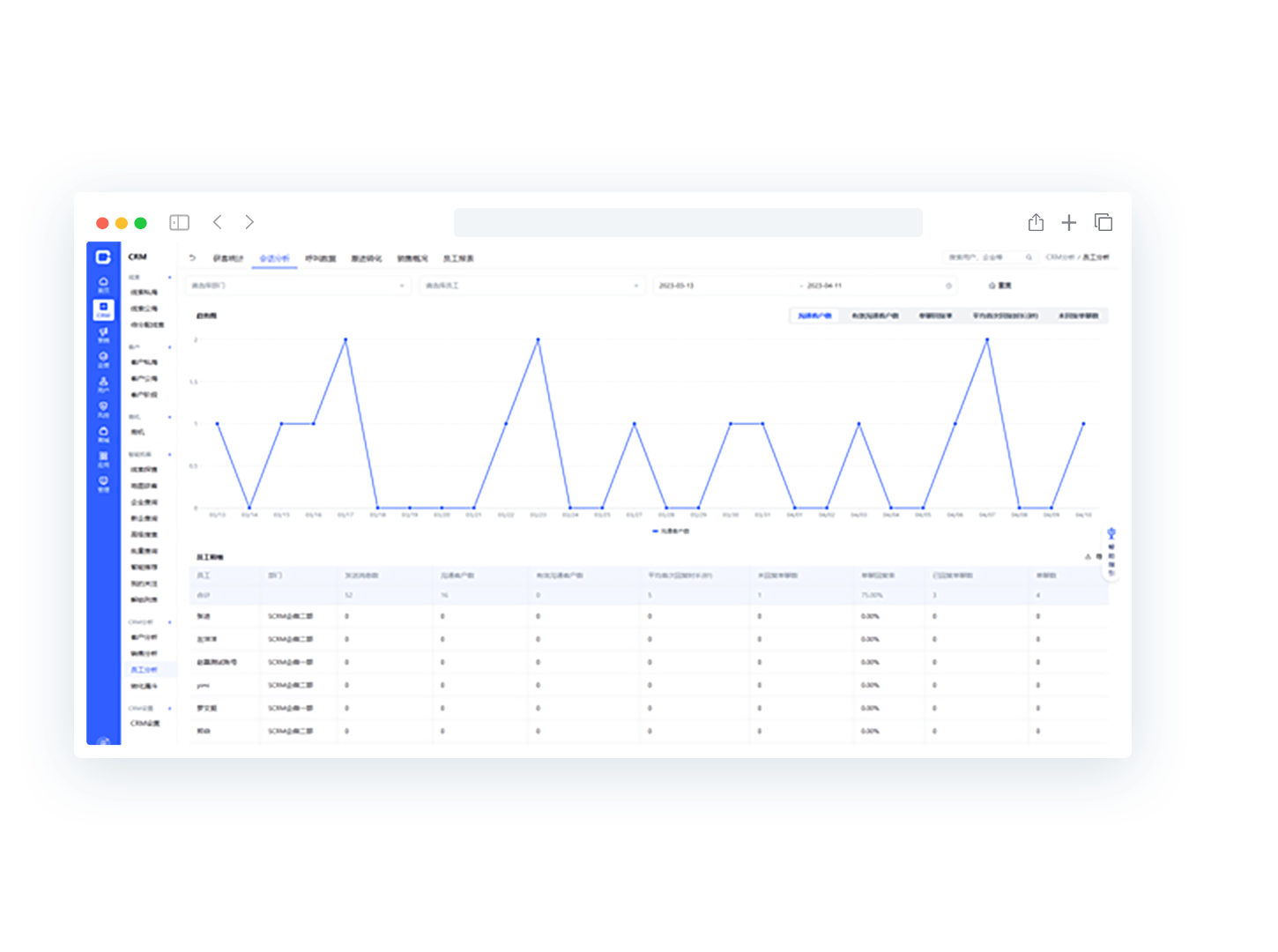Click the export icon above the employee table
The width and height of the screenshot is (1278, 952).
1088,557
